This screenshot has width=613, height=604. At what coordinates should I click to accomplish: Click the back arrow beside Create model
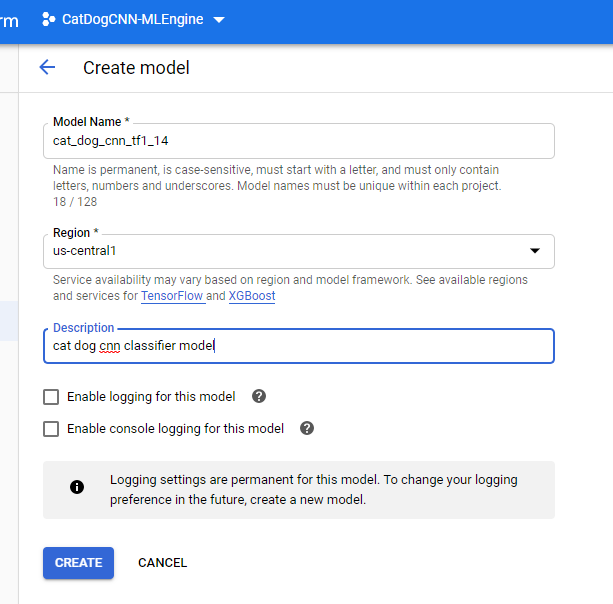47,68
